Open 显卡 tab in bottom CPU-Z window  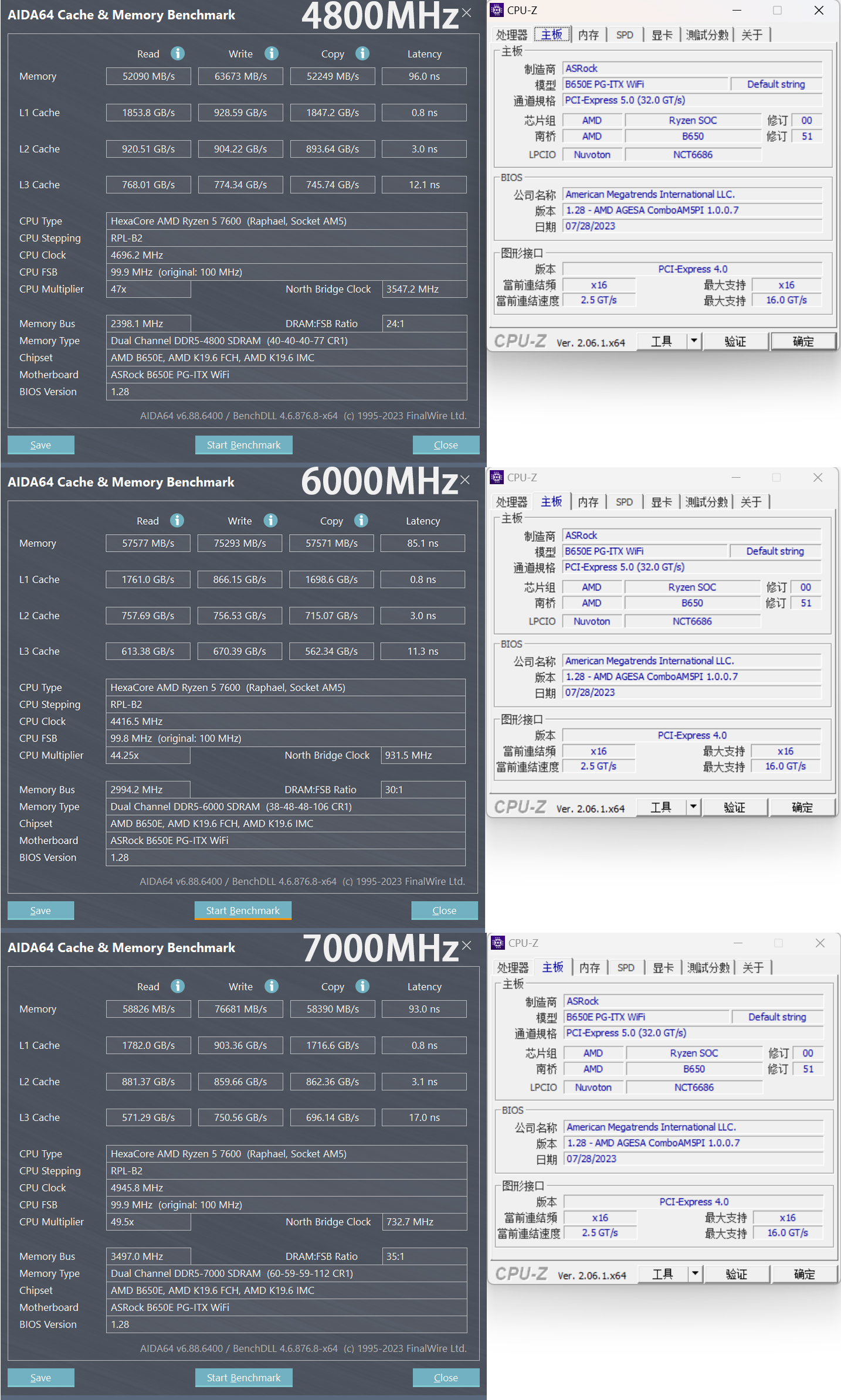pyautogui.click(x=663, y=967)
